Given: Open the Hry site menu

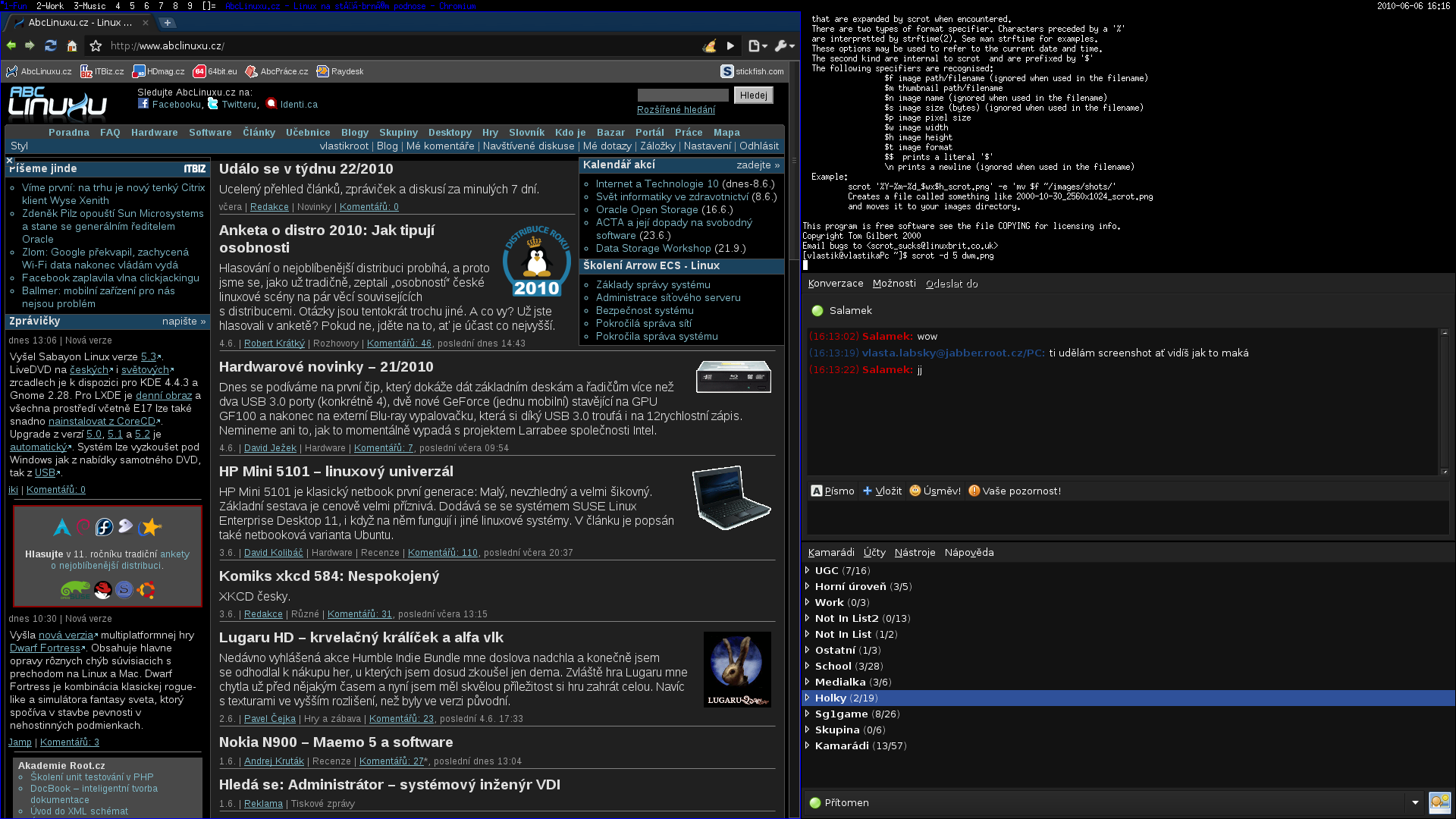Looking at the screenshot, I should click(490, 132).
